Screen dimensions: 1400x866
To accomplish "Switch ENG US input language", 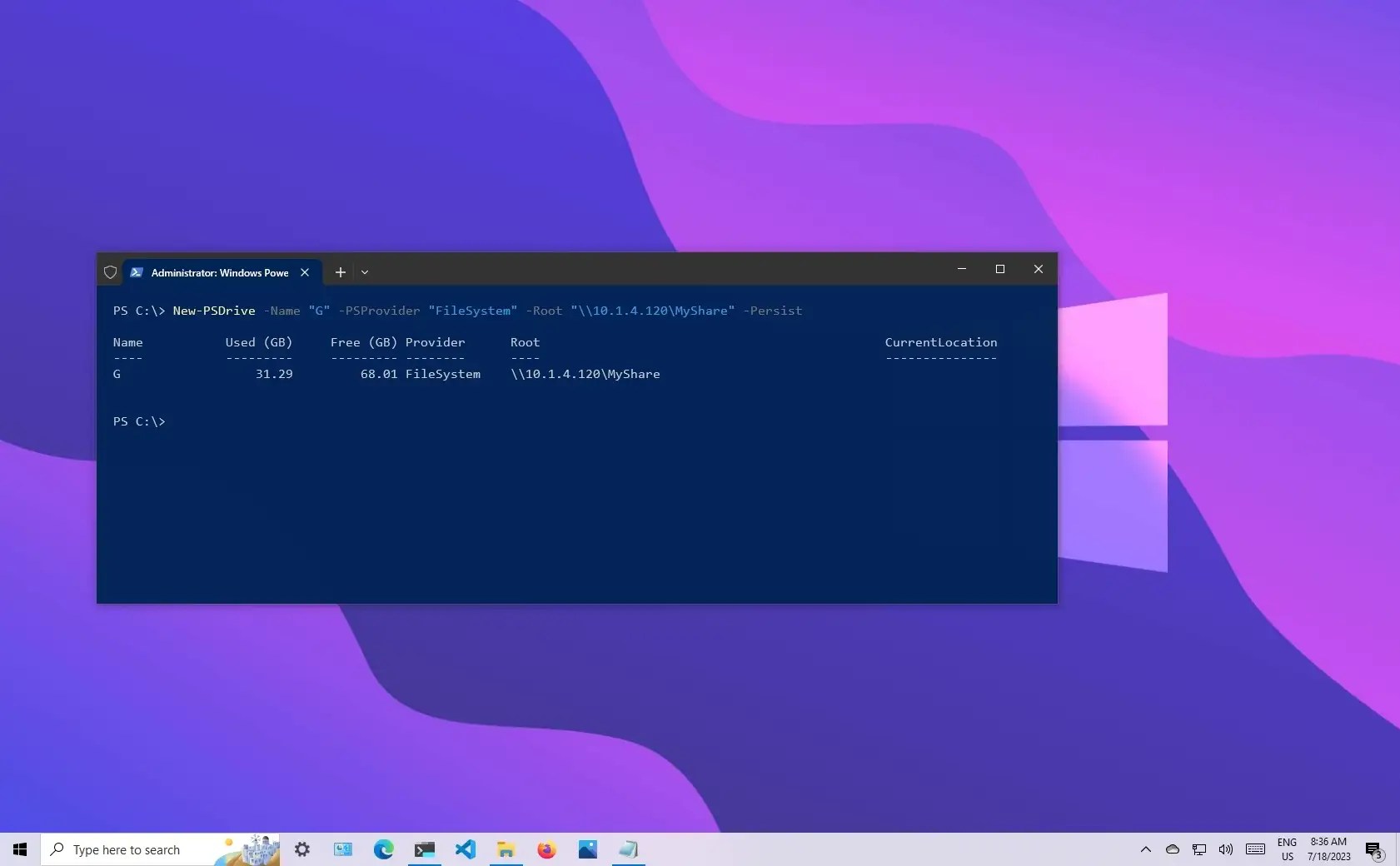I will [x=1287, y=850].
